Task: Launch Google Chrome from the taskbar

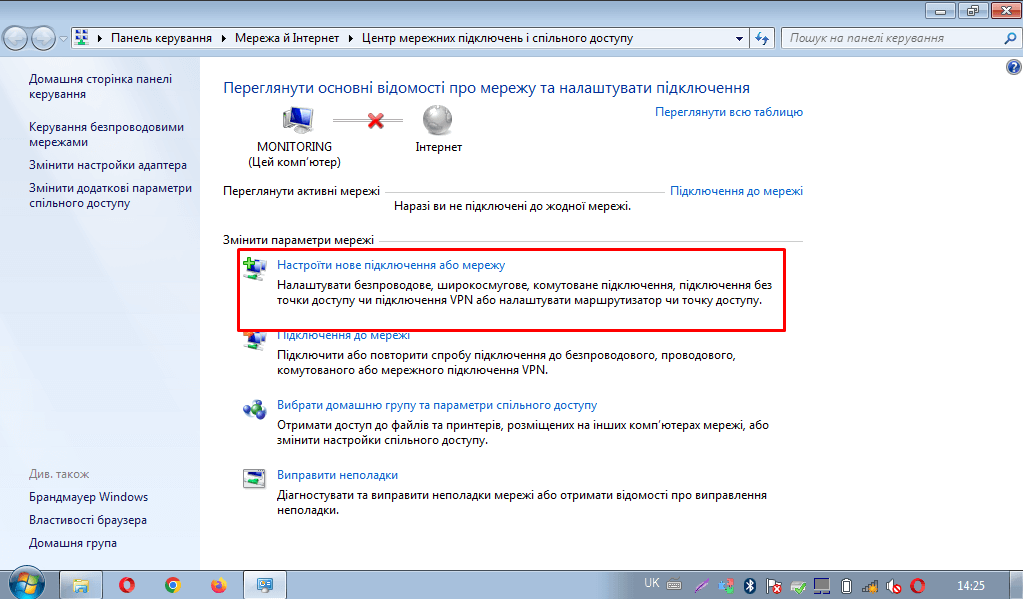Action: [173, 584]
